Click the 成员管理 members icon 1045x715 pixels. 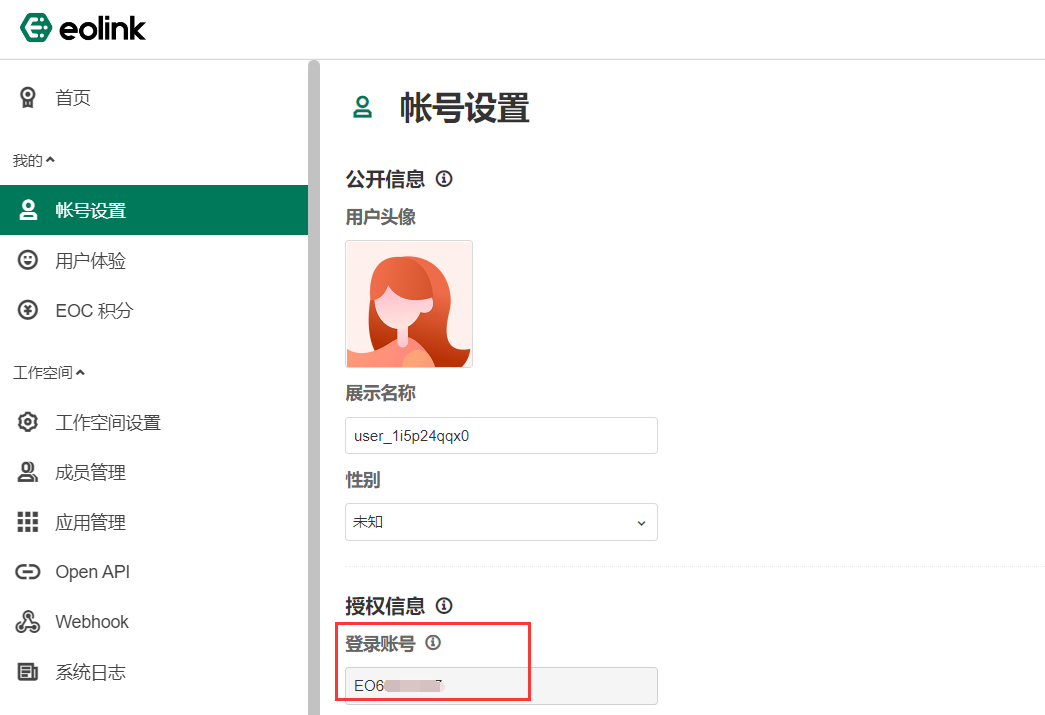(28, 472)
